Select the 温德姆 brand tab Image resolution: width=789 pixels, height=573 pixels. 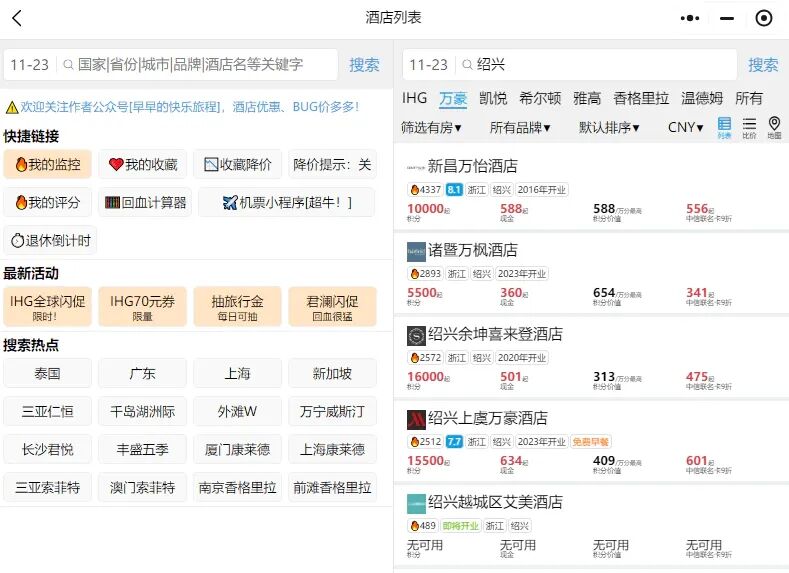click(x=702, y=98)
